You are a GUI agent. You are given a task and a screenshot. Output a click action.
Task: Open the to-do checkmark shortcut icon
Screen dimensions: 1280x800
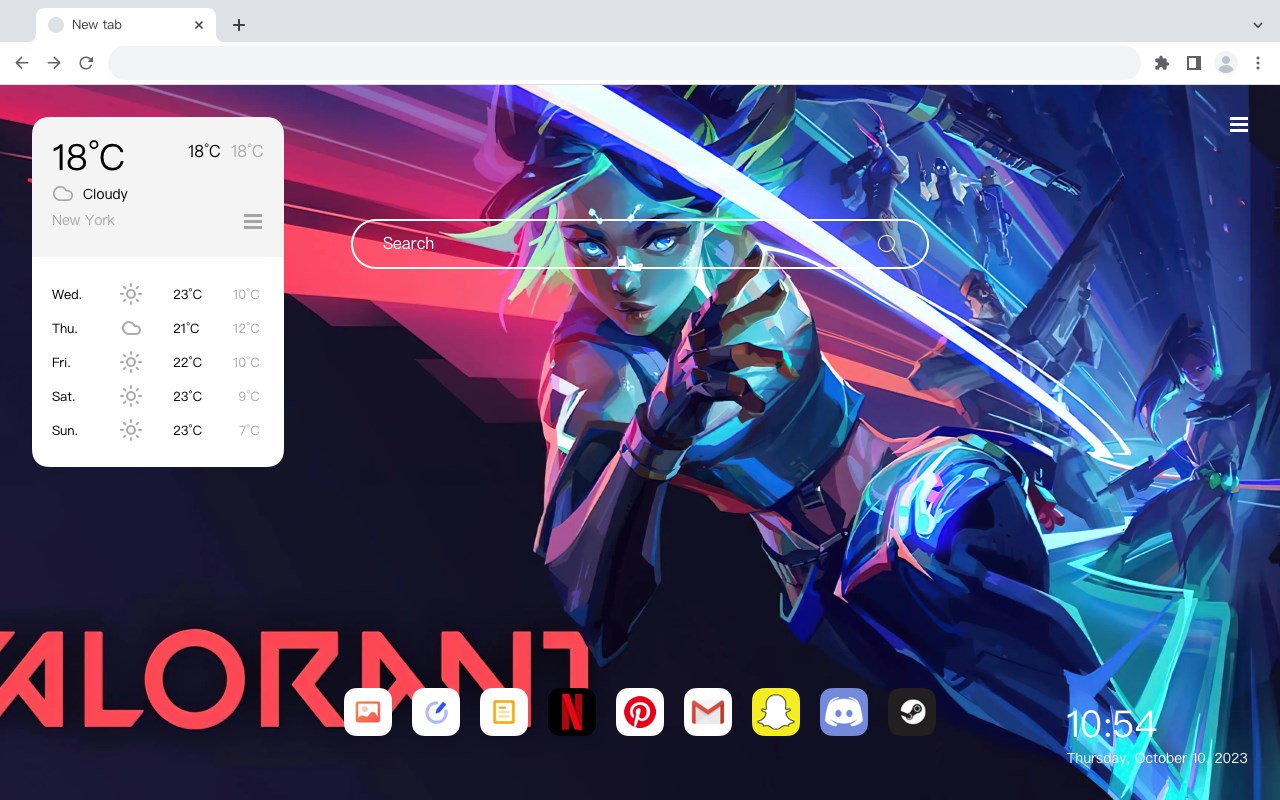tap(436, 712)
